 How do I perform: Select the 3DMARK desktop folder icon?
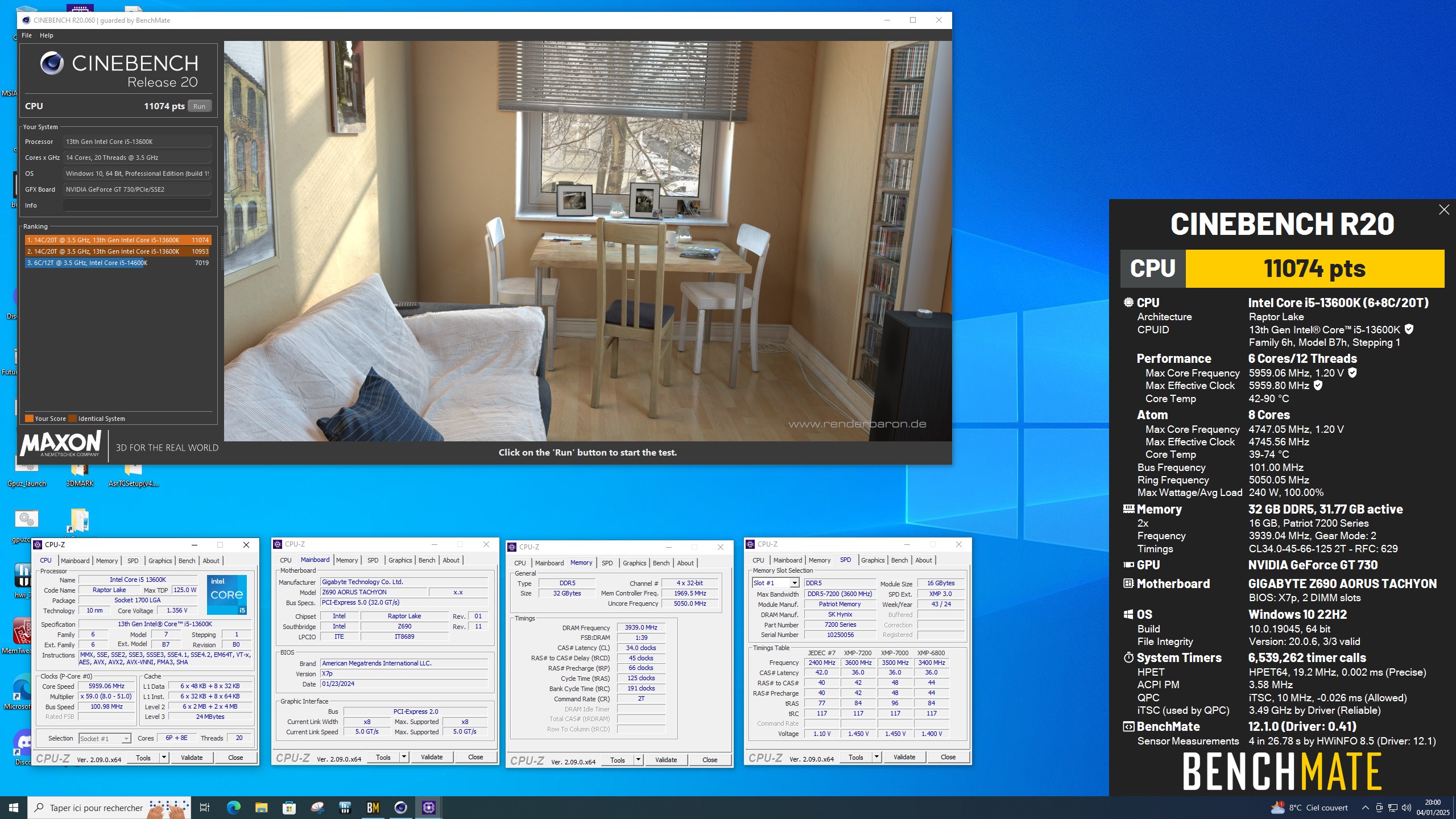pos(80,473)
